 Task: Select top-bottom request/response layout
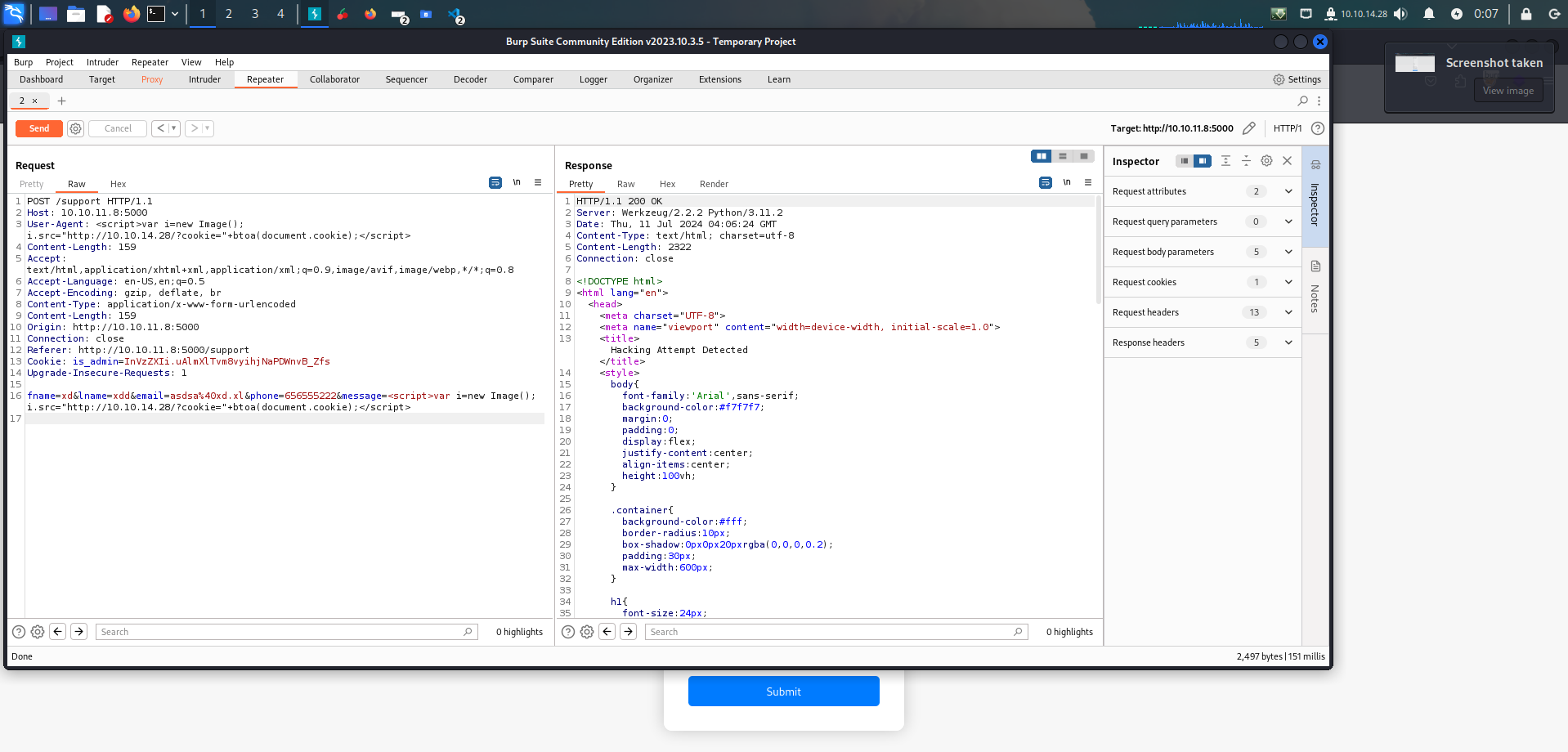(x=1063, y=156)
